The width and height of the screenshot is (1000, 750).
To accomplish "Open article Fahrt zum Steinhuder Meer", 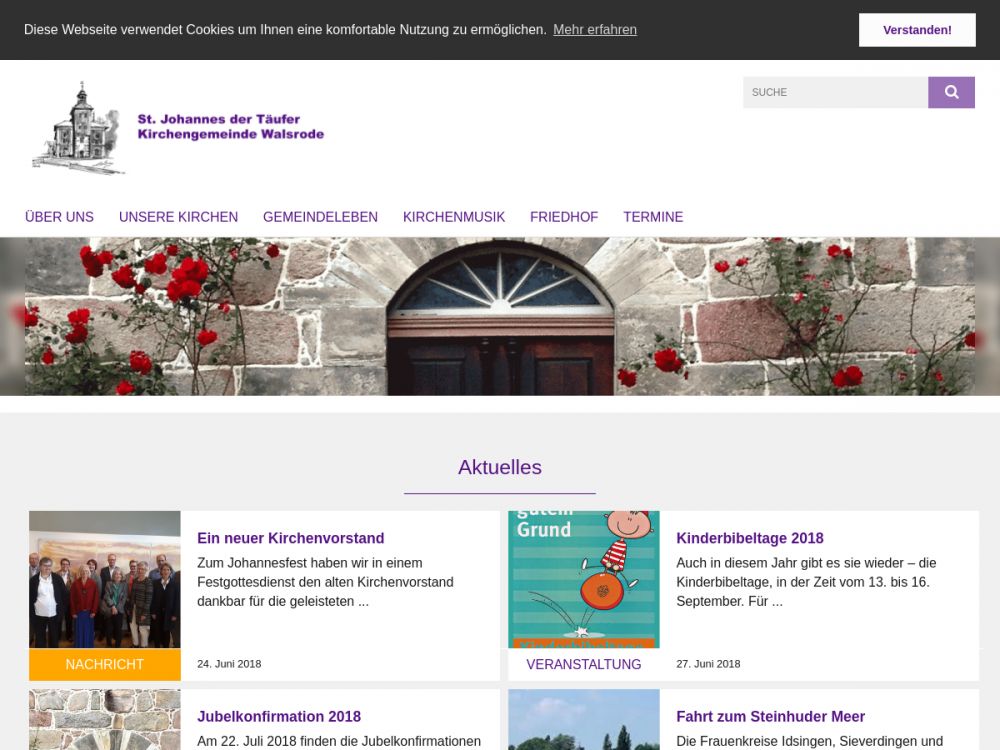I will (x=770, y=716).
